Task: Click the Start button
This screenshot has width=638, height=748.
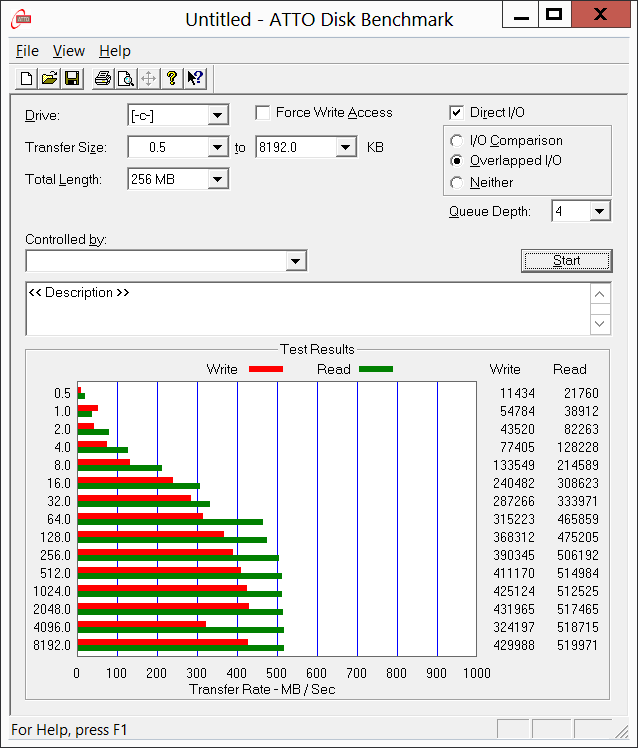Action: pyautogui.click(x=566, y=260)
